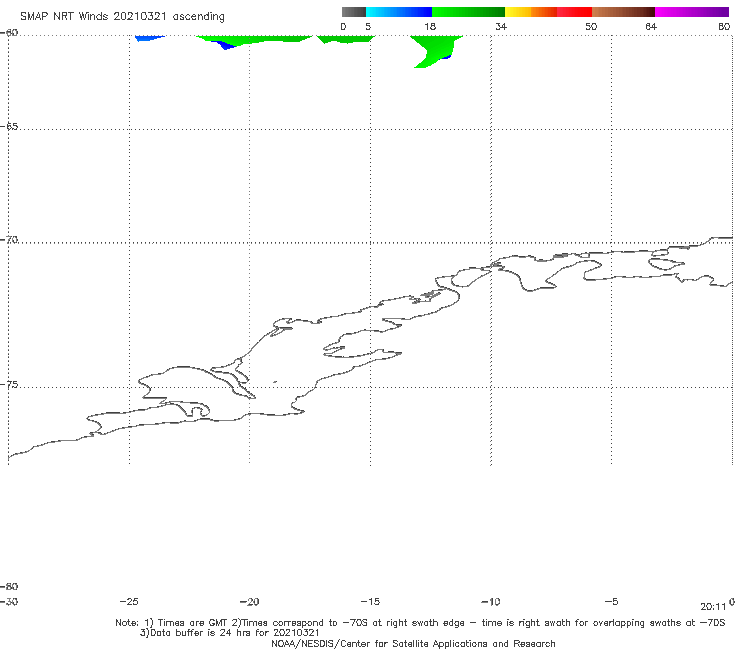Click the longitude label '-10'
Image resolution: width=740 pixels, height=650 pixels.
click(x=490, y=602)
